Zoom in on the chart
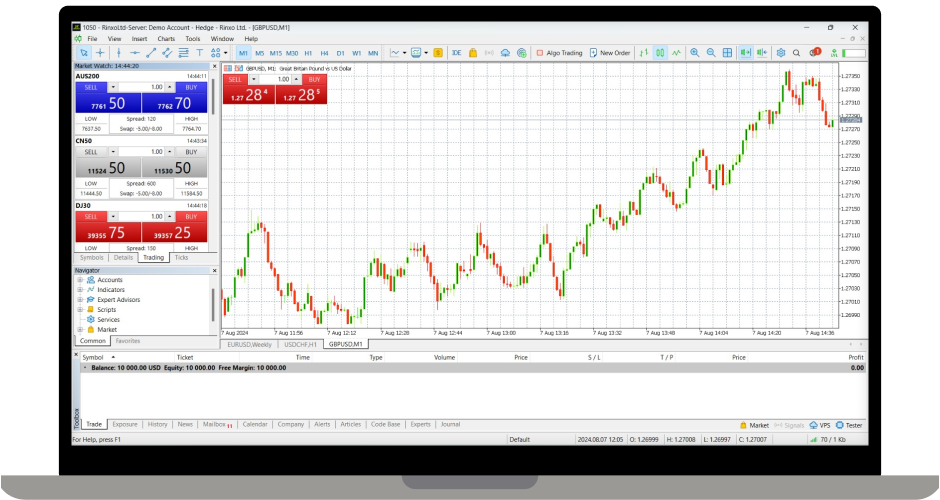The image size is (940, 500). click(x=694, y=52)
